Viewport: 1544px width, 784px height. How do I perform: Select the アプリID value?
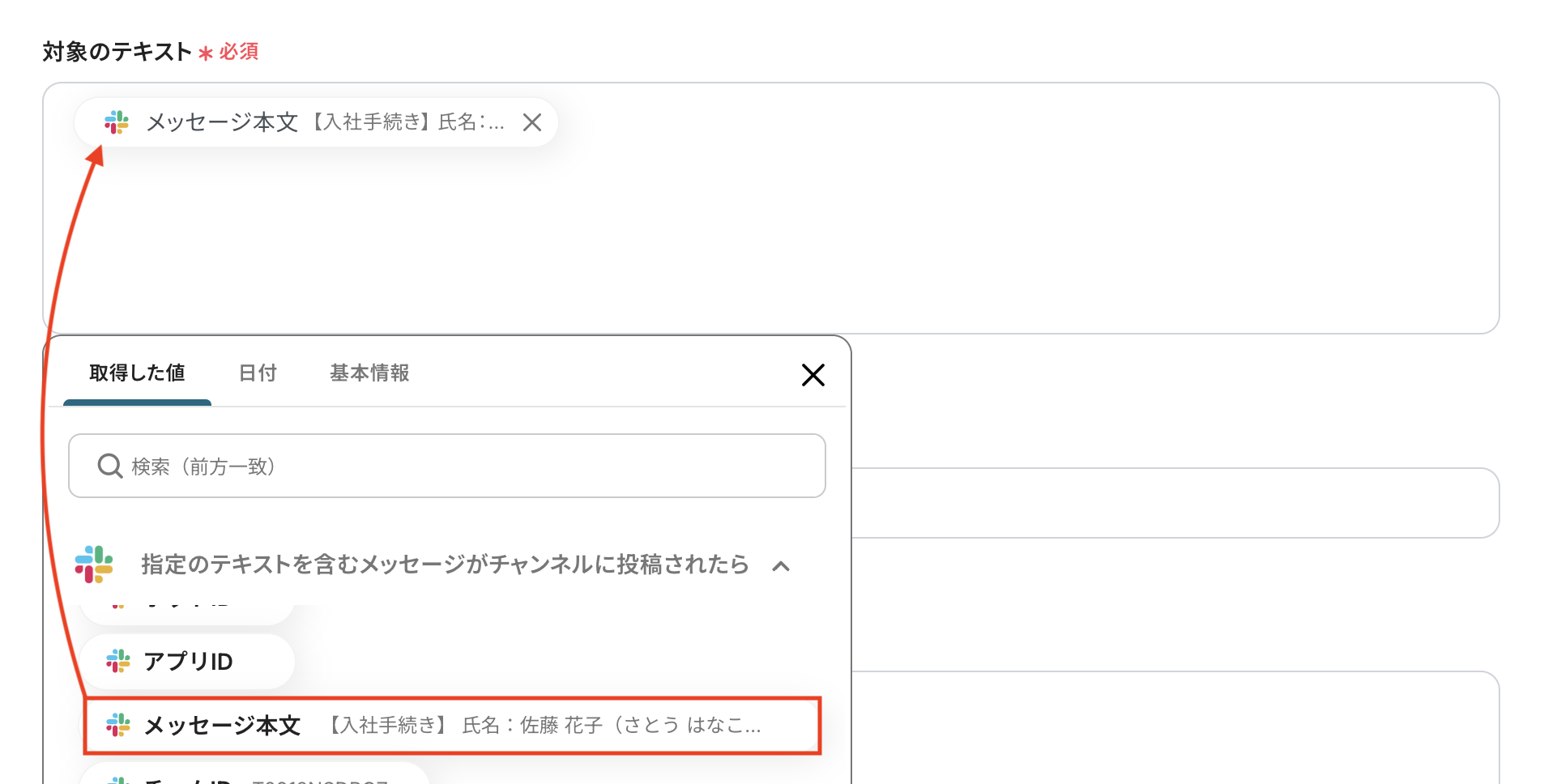coord(186,661)
